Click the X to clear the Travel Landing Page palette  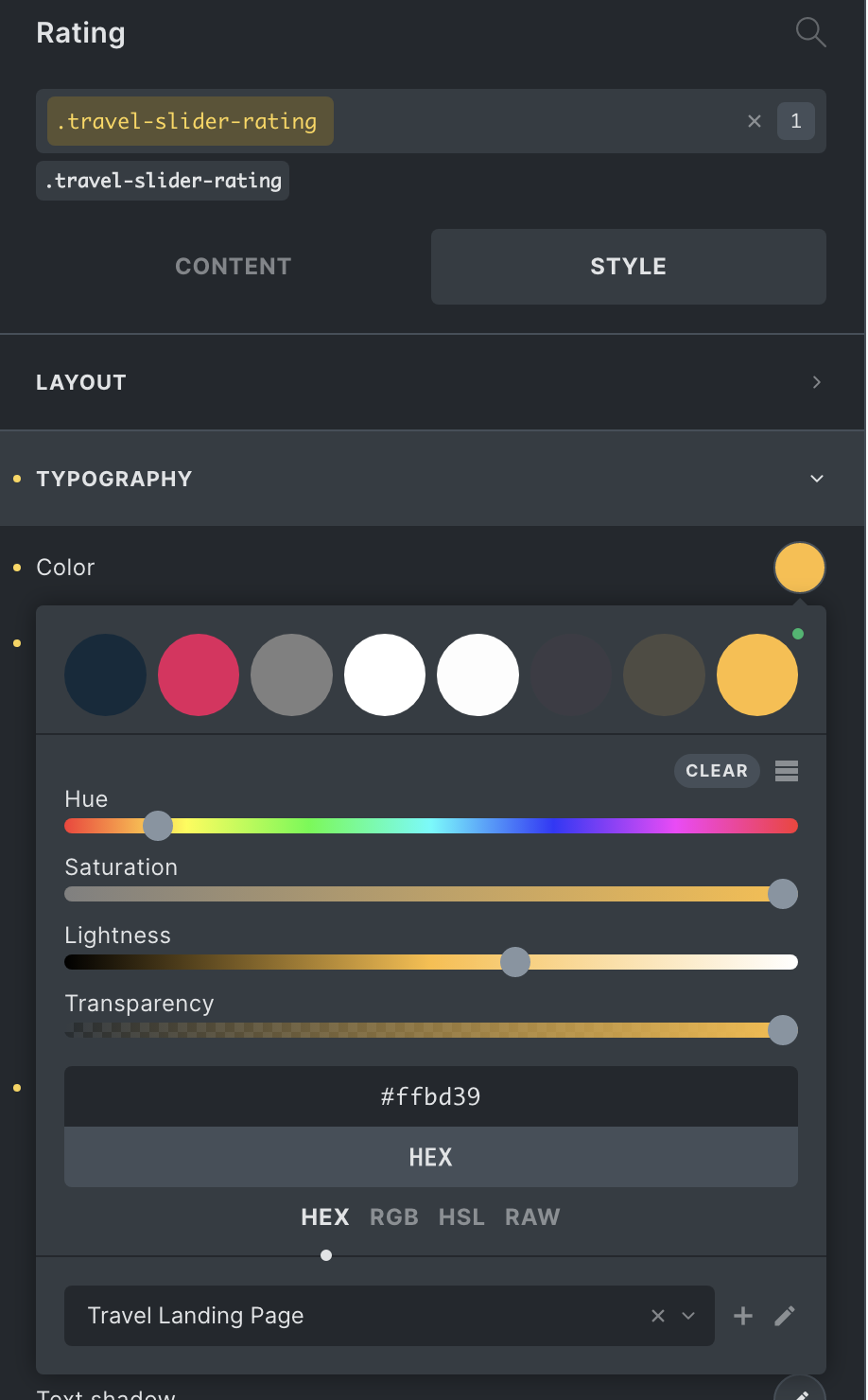tap(658, 1316)
